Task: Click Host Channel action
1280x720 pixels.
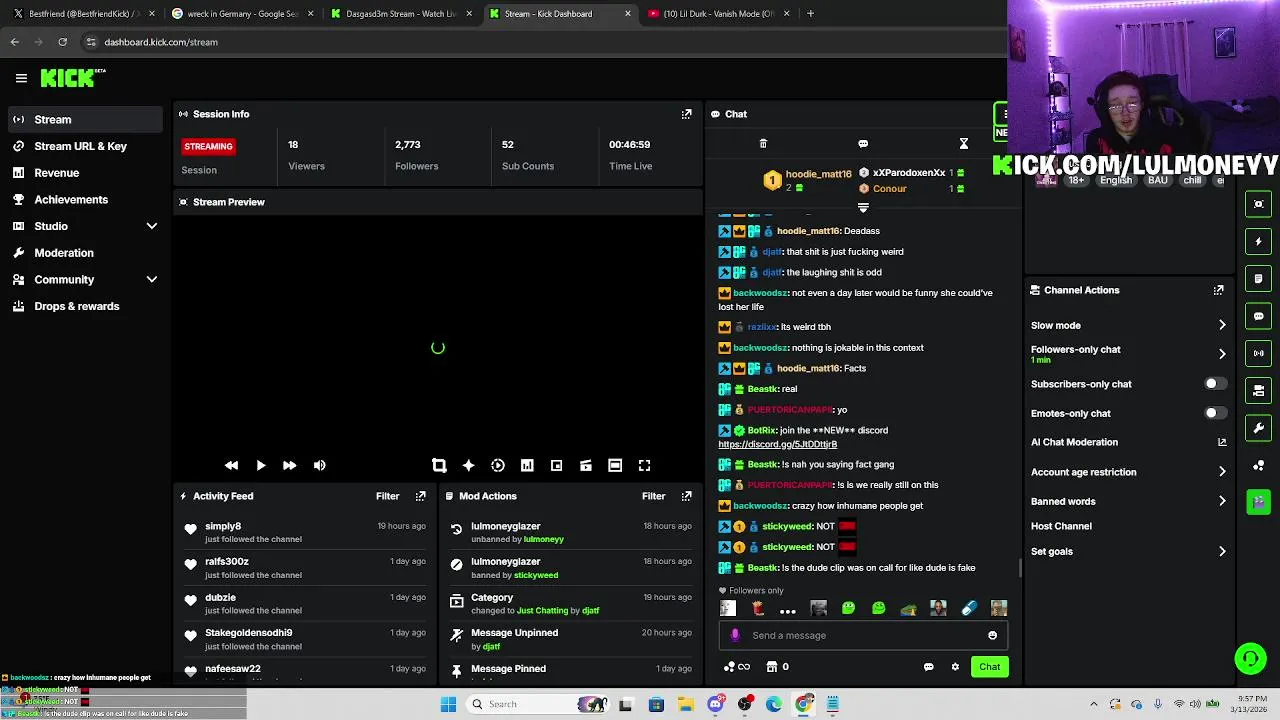Action: (1061, 526)
